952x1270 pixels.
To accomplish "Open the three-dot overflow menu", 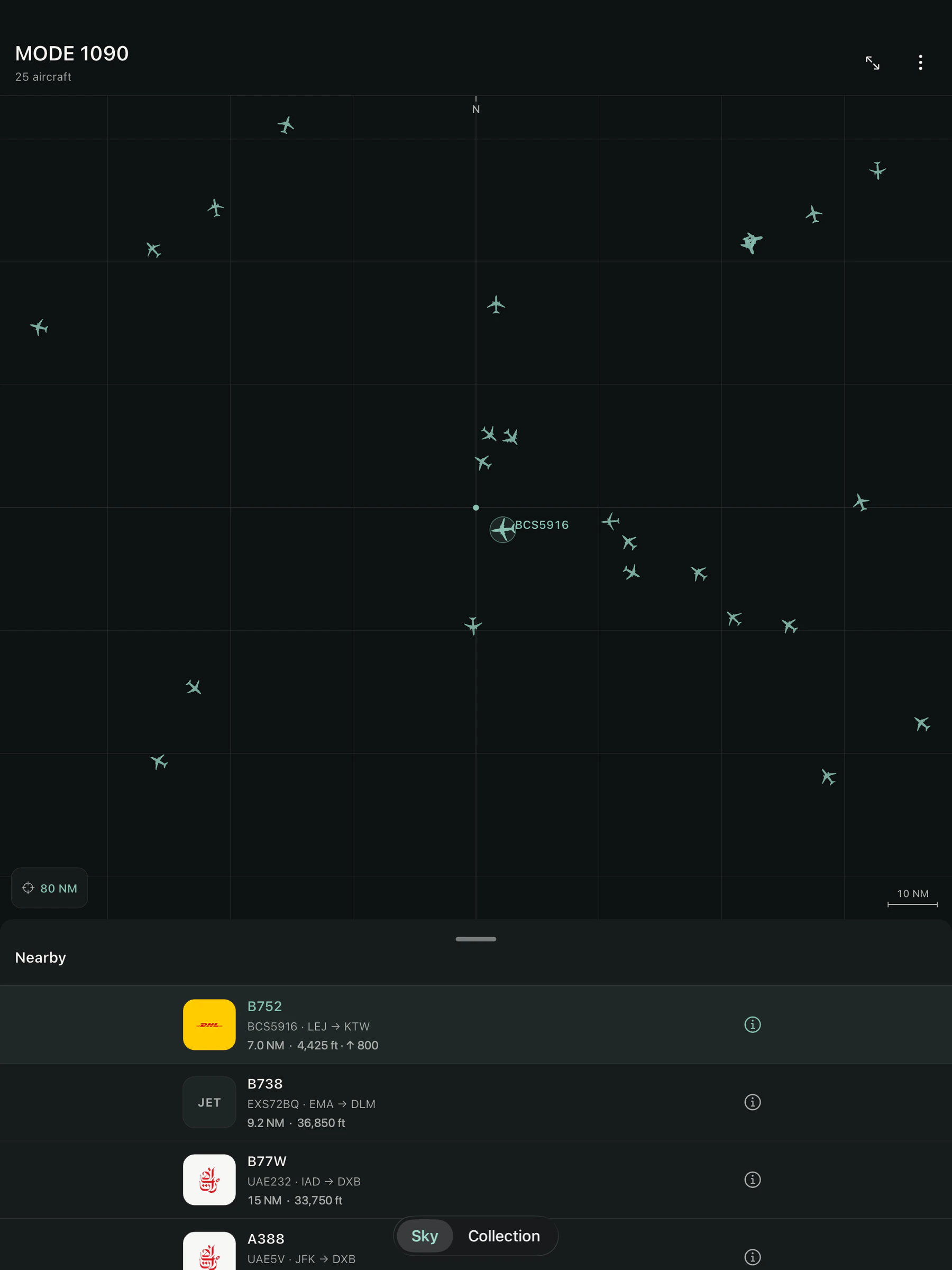I will [x=920, y=62].
